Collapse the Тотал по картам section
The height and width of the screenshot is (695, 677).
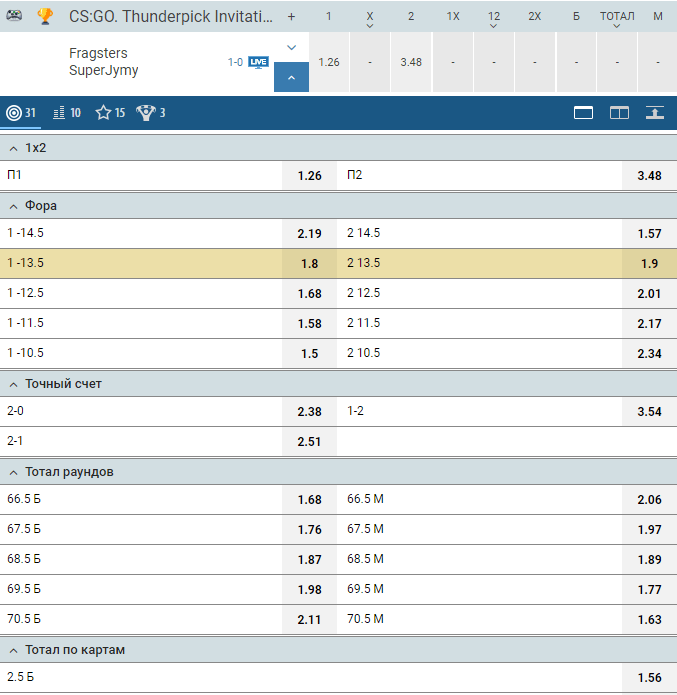[13, 651]
